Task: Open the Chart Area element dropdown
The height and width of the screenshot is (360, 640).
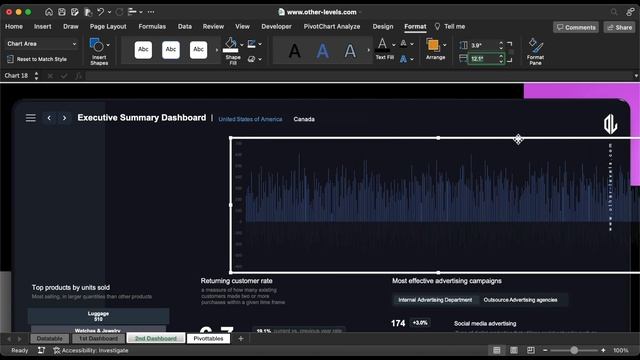Action: 74,44
